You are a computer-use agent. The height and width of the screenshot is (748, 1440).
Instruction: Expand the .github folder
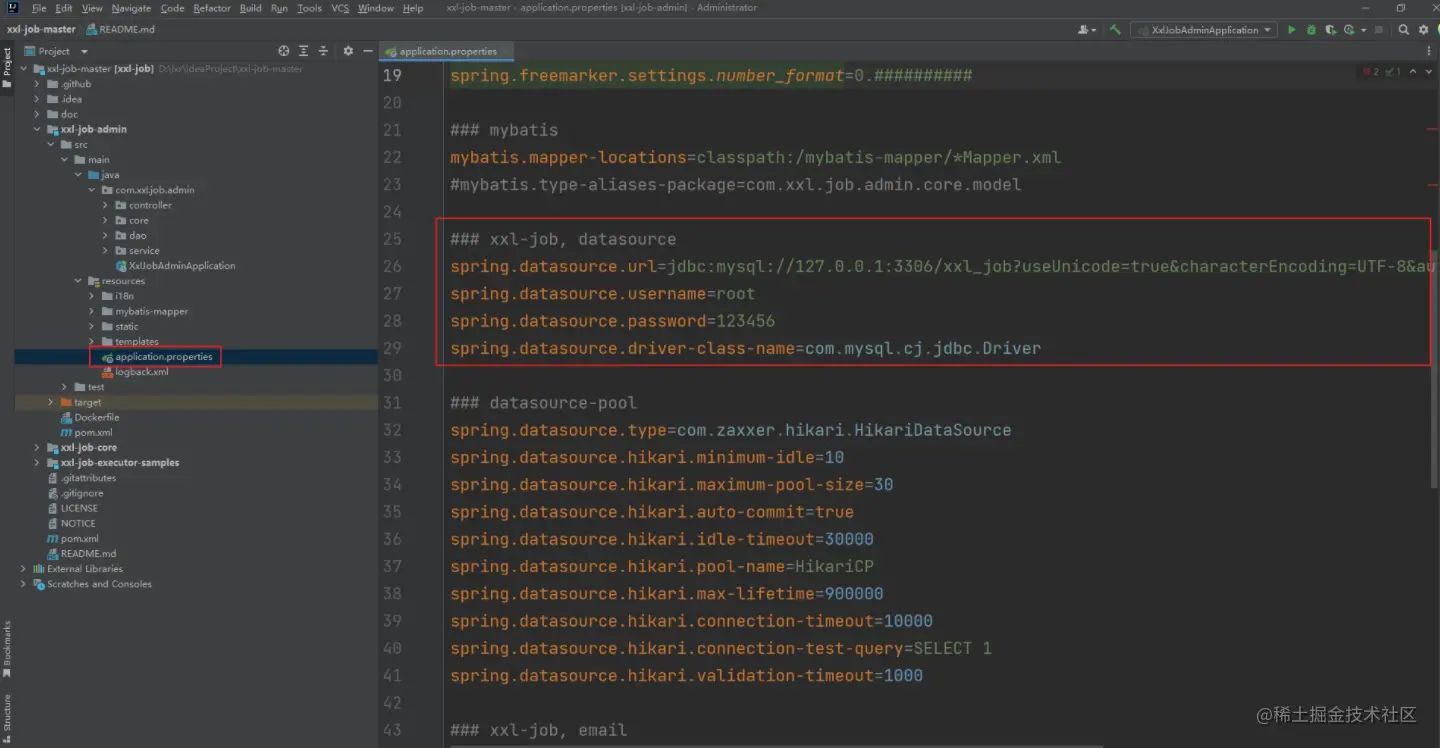(37, 84)
